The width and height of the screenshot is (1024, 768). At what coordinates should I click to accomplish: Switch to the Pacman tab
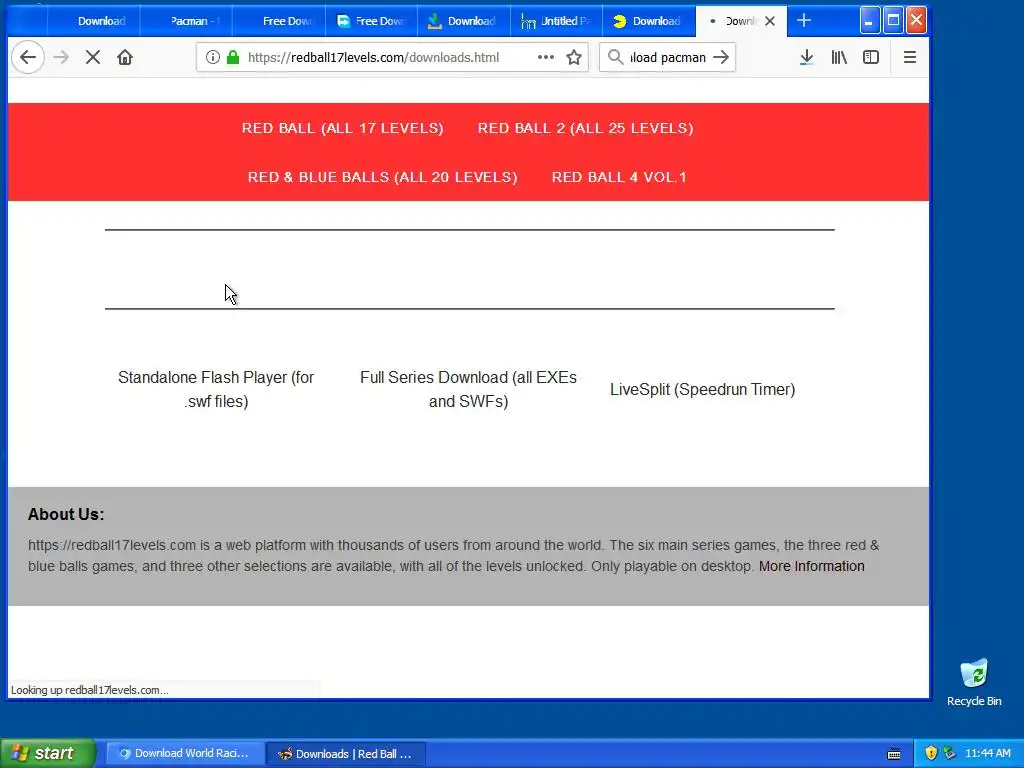187,21
